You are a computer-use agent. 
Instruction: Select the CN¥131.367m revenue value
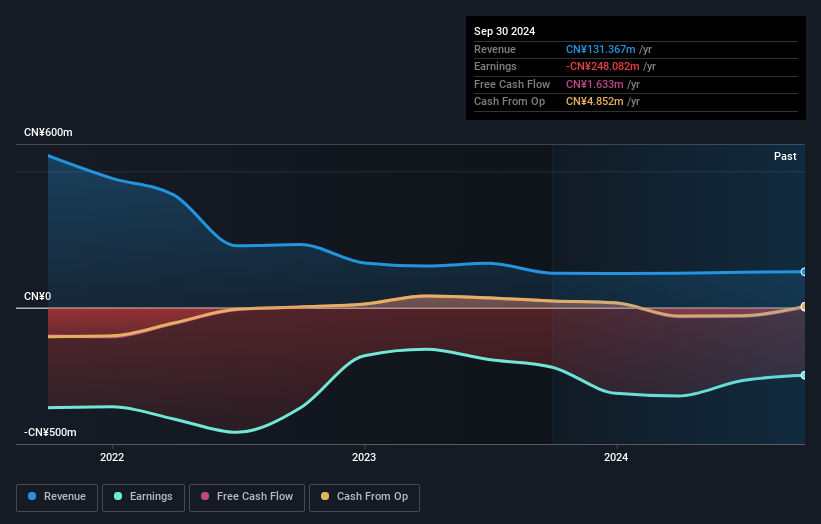tap(601, 49)
